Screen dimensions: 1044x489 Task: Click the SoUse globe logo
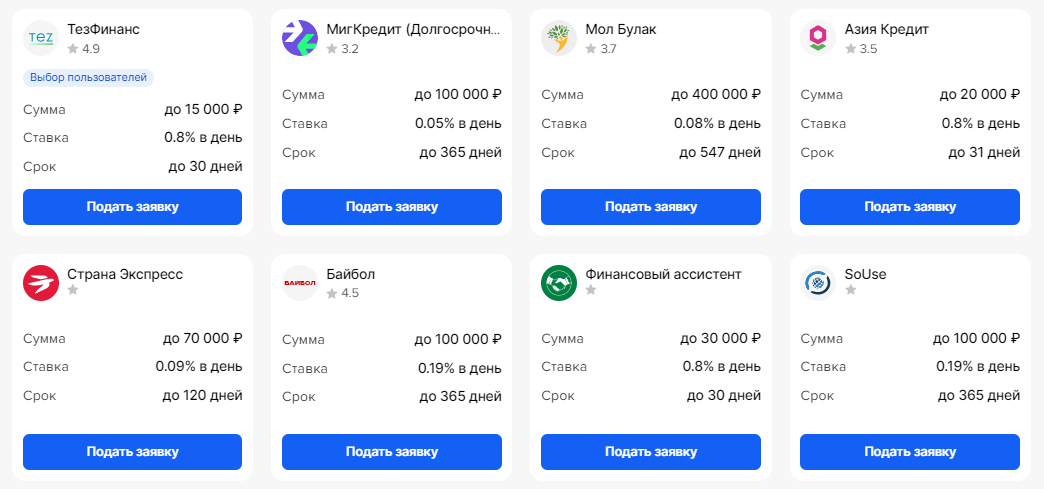818,283
